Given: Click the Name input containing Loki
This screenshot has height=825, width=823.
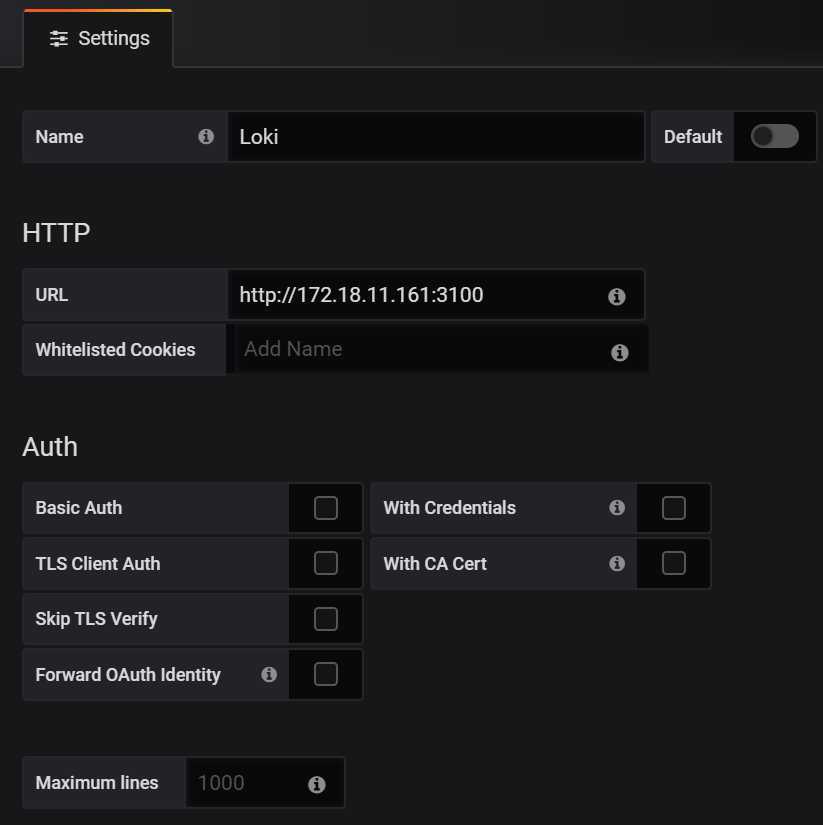Looking at the screenshot, I should point(436,137).
